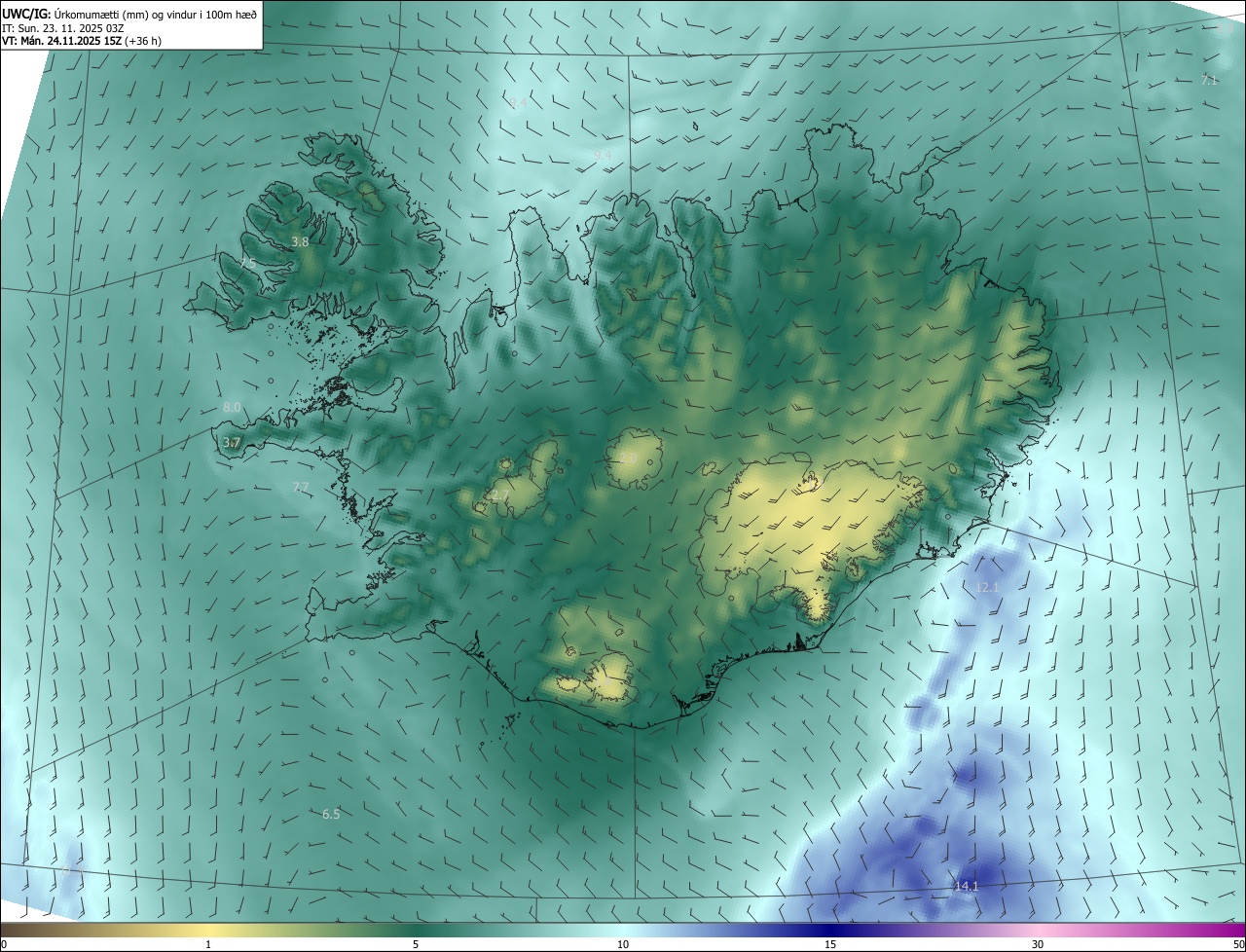Click the precipitation color scale bar
The width and height of the screenshot is (1246, 952).
point(623,930)
